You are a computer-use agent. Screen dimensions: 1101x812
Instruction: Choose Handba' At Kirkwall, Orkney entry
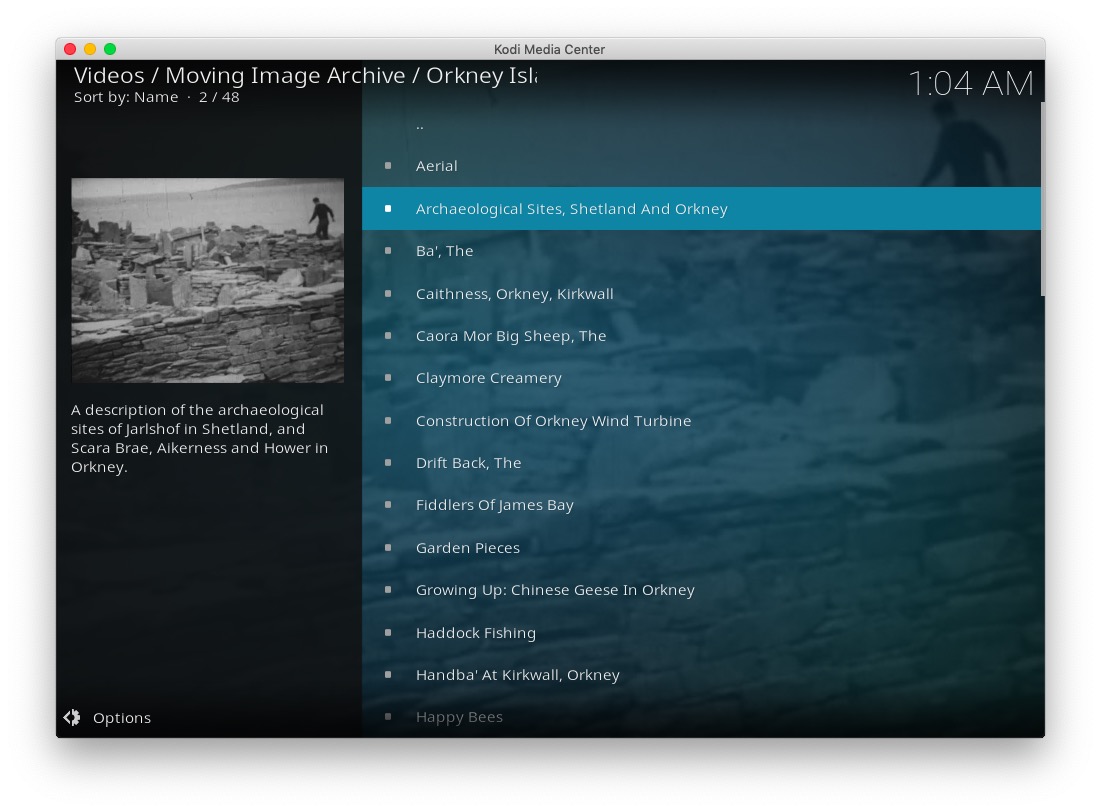pyautogui.click(x=517, y=675)
